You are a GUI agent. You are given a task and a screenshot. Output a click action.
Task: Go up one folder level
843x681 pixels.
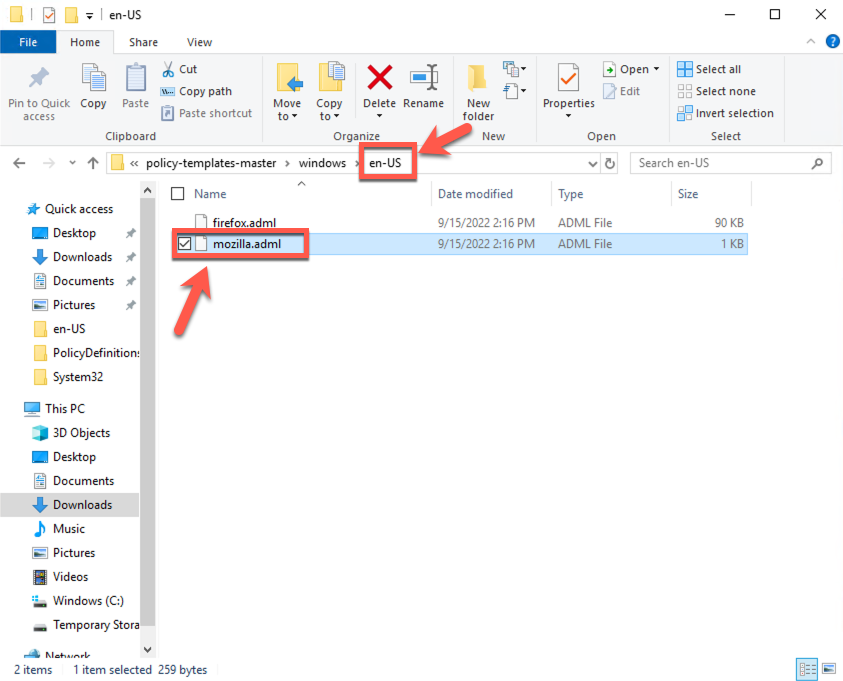93,163
